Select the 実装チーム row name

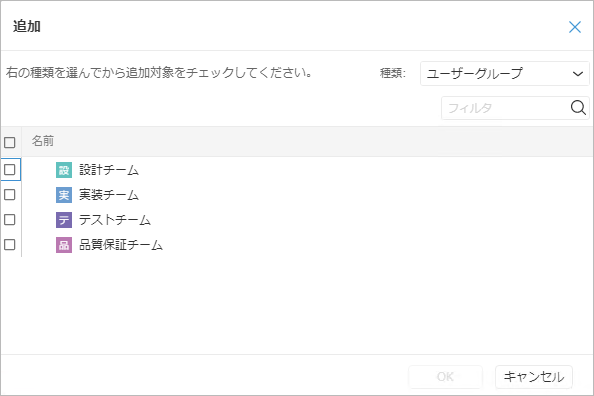[x=109, y=195]
